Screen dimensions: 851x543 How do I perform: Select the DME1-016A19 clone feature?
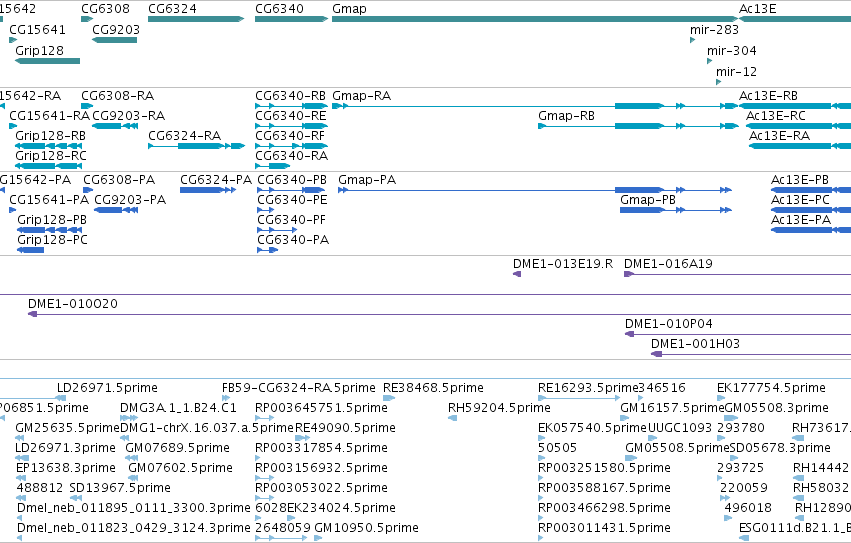point(737,274)
